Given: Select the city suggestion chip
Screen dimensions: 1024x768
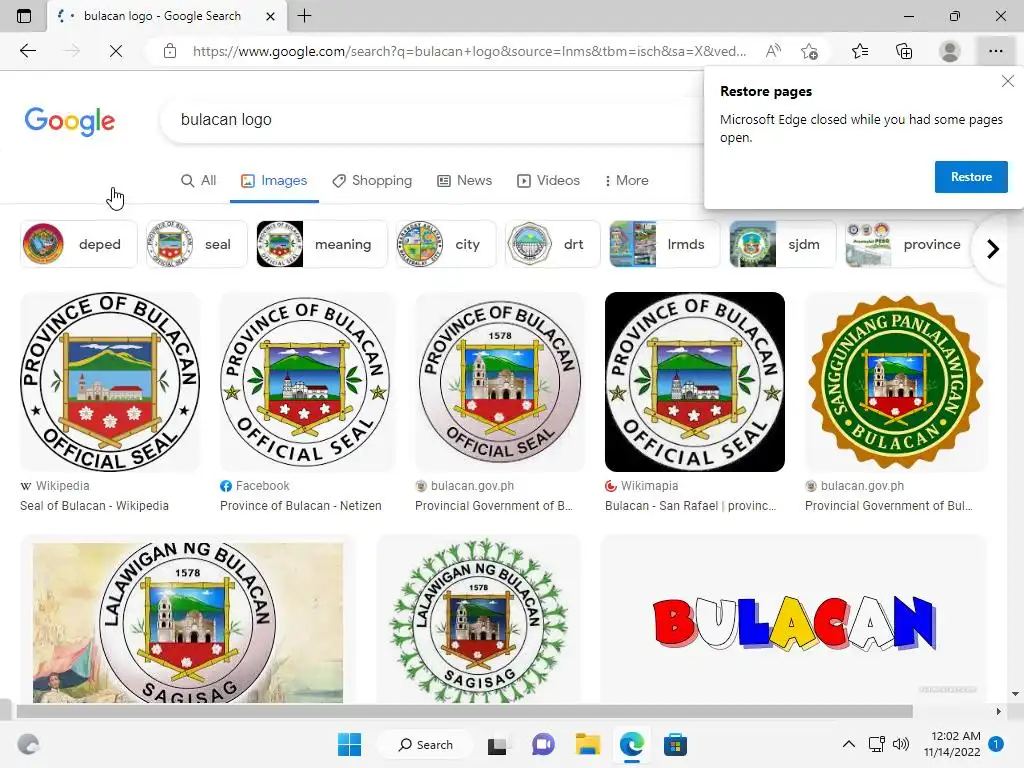Looking at the screenshot, I should pyautogui.click(x=446, y=244).
